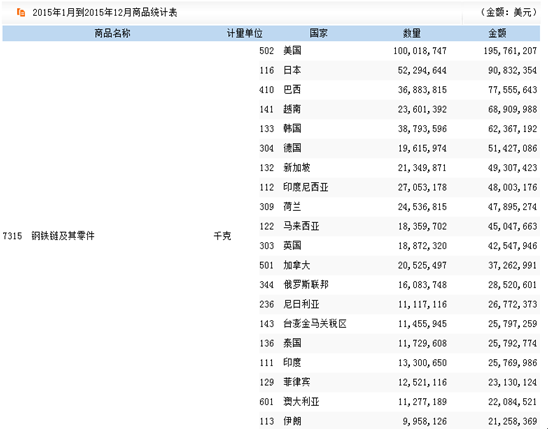Select the 日本 country cell

tap(292, 70)
